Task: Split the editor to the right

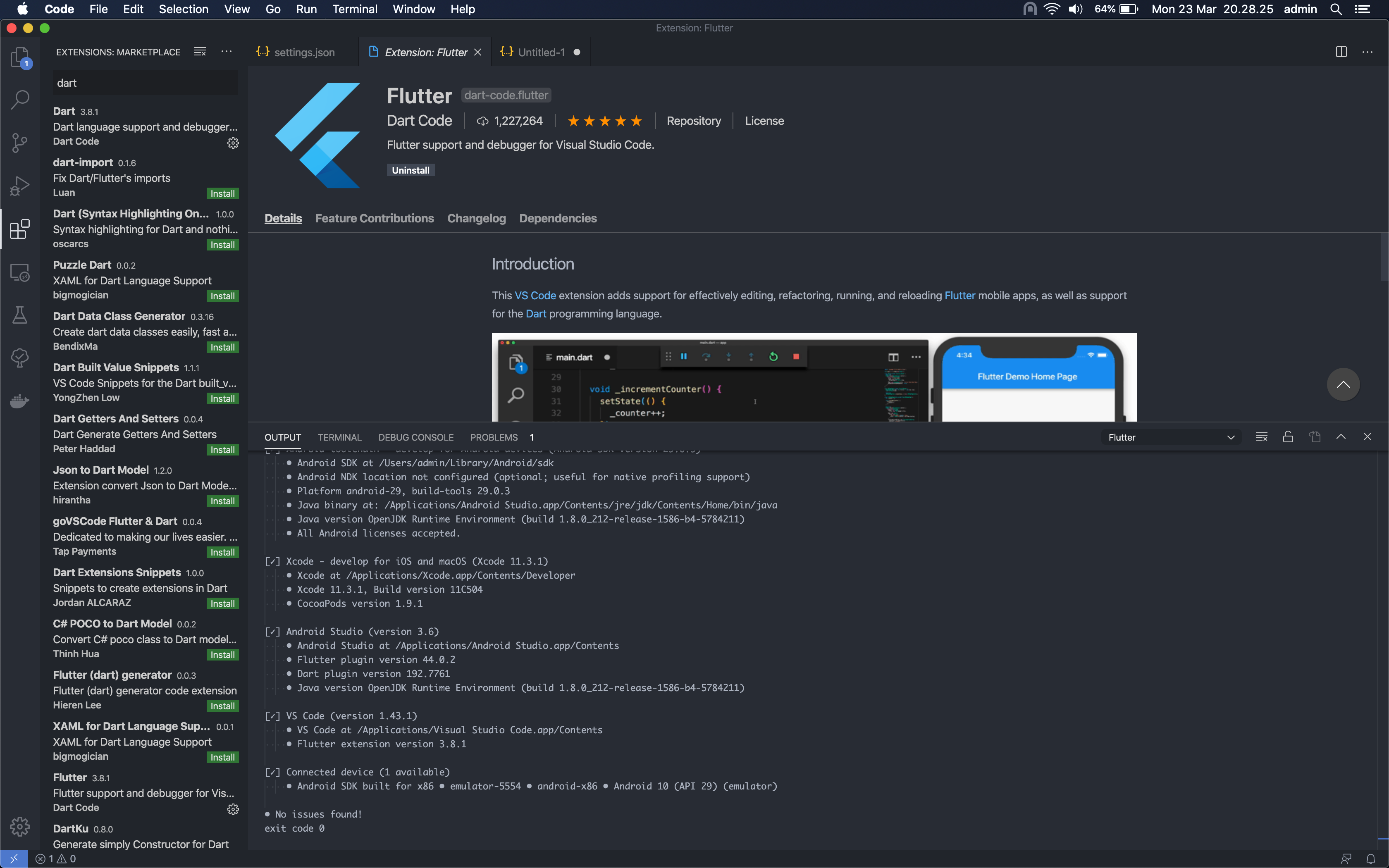Action: pos(1341,52)
